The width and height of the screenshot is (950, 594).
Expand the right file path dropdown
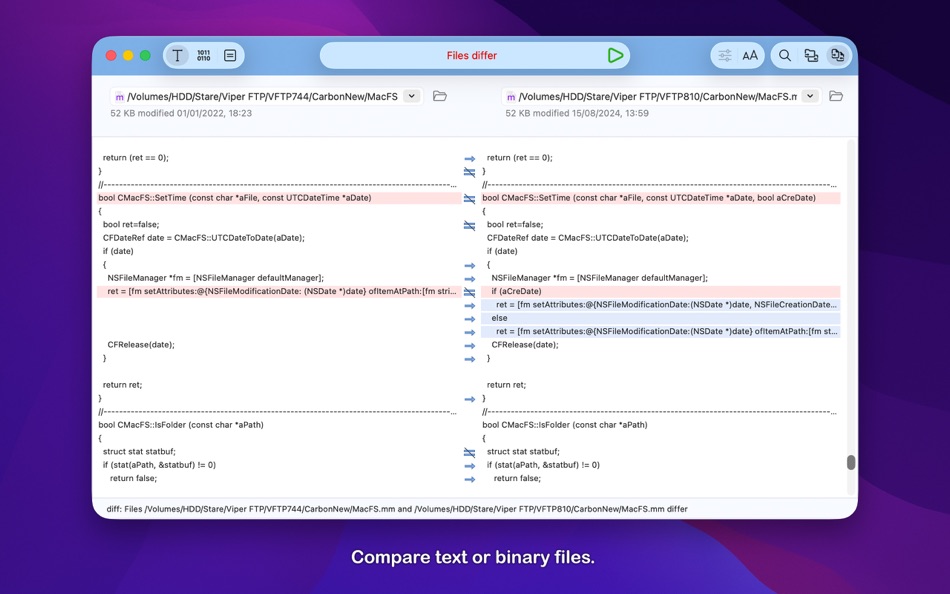coord(810,96)
